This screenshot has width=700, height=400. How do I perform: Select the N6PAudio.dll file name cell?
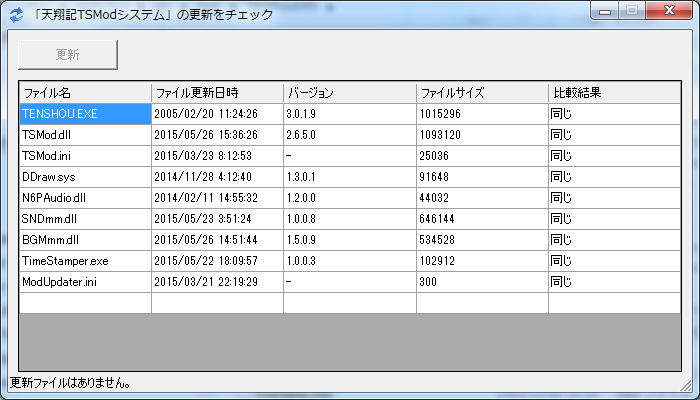click(x=85, y=198)
